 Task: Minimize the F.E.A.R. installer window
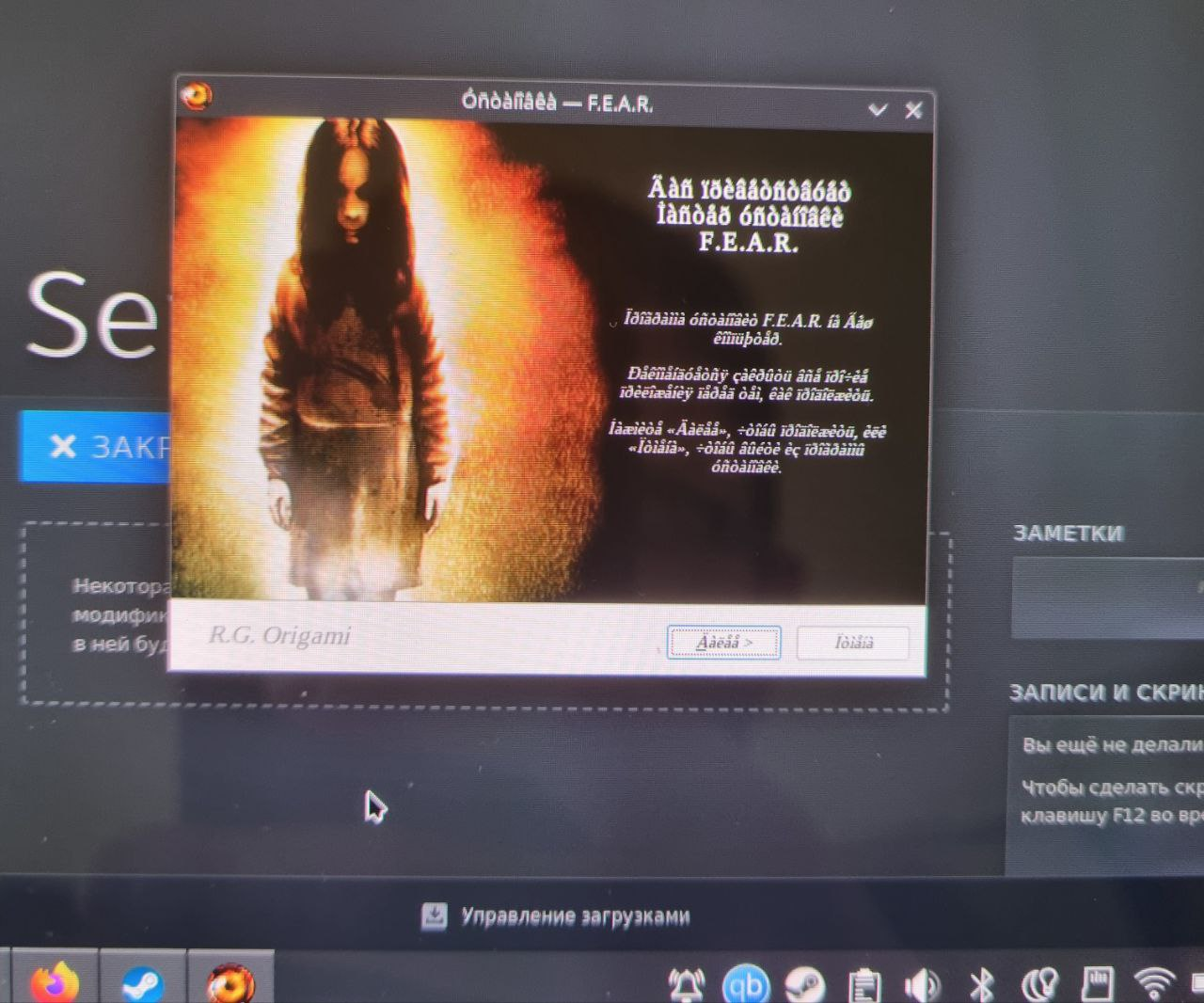[x=878, y=109]
